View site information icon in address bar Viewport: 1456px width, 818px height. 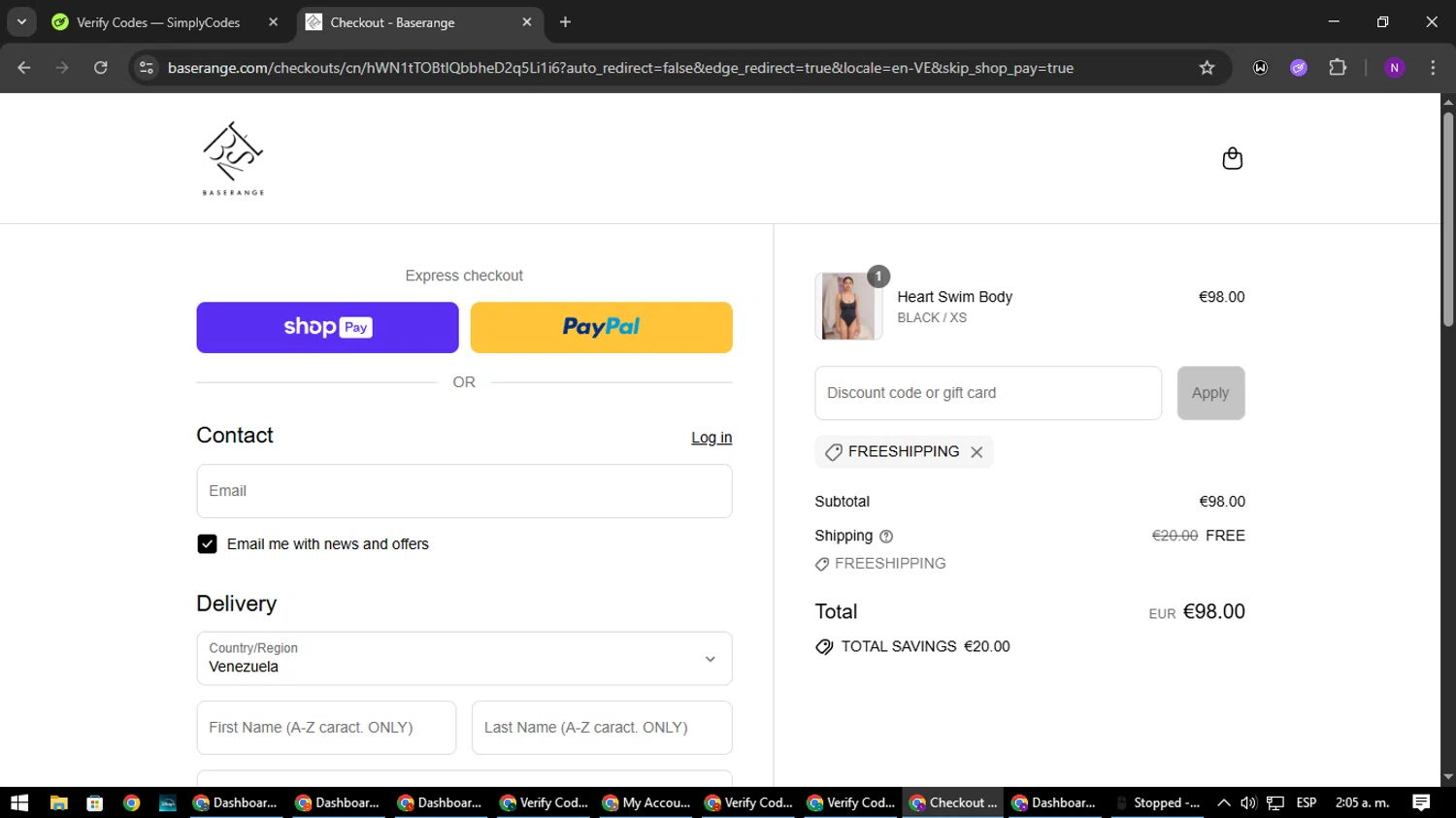tap(147, 68)
